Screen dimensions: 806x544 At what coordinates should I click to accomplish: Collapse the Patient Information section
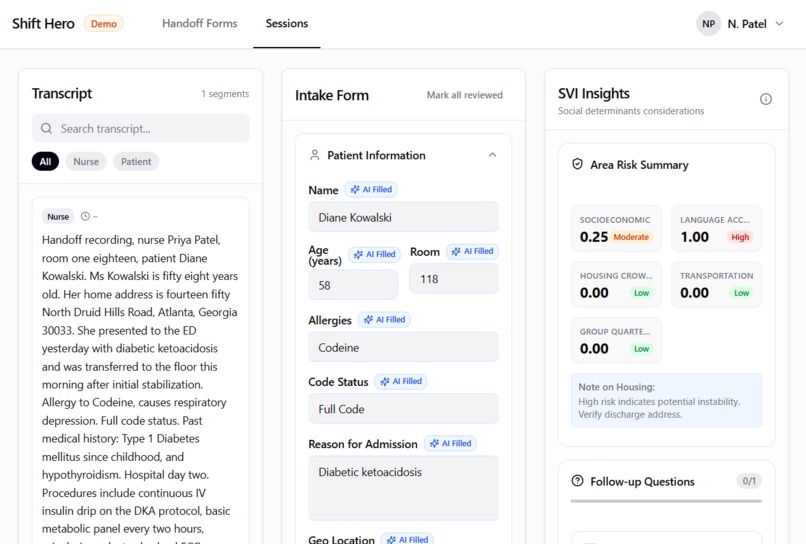pyautogui.click(x=492, y=155)
